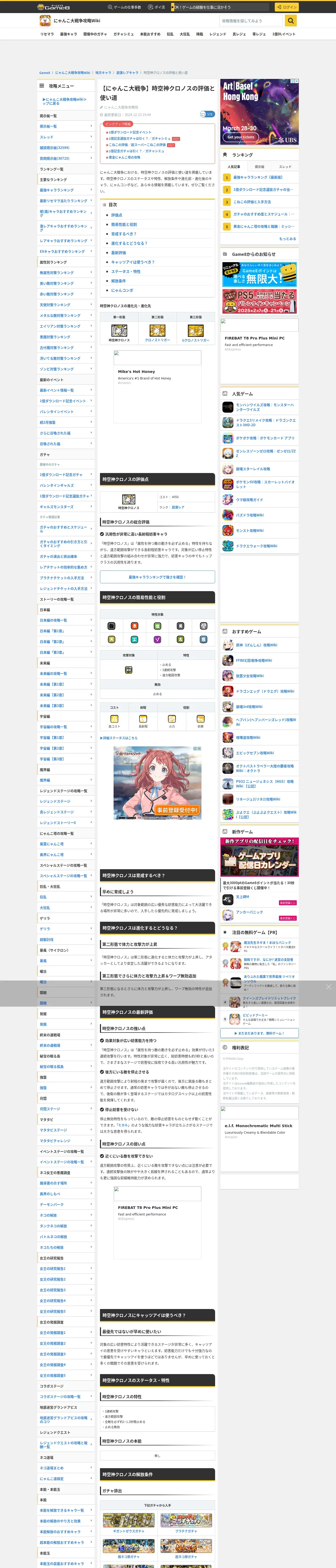
Task: Select the 白 (white) trait icon
Action: (111, 626)
